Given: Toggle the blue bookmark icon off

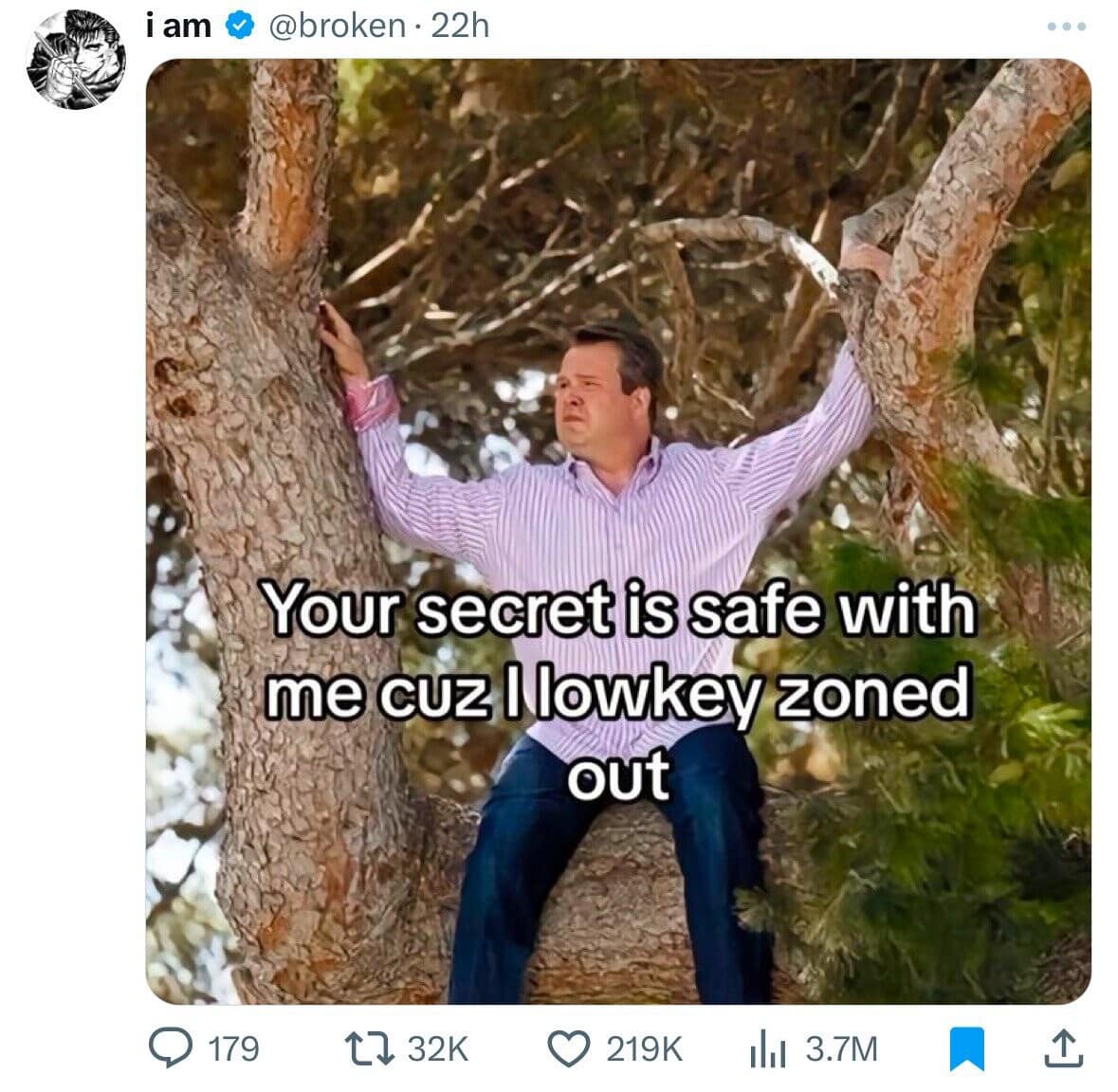Looking at the screenshot, I should (x=968, y=1048).
